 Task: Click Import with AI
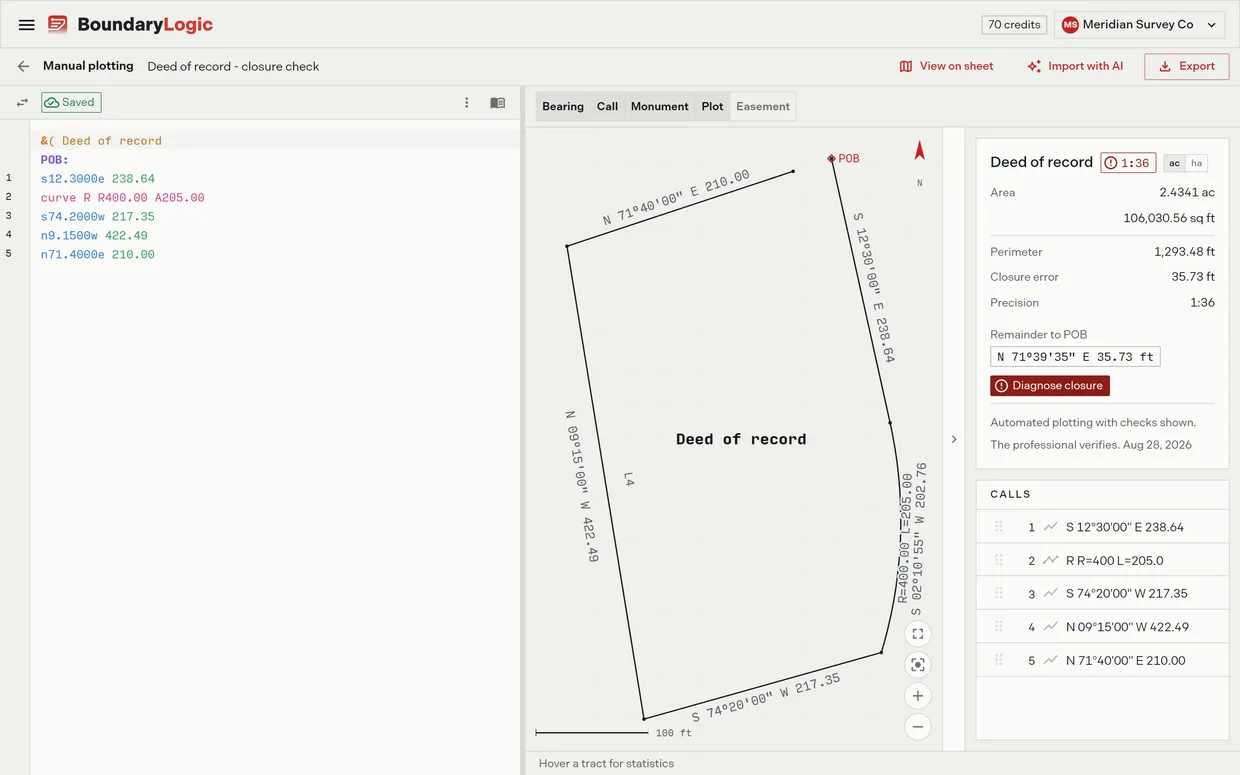(x=1075, y=66)
